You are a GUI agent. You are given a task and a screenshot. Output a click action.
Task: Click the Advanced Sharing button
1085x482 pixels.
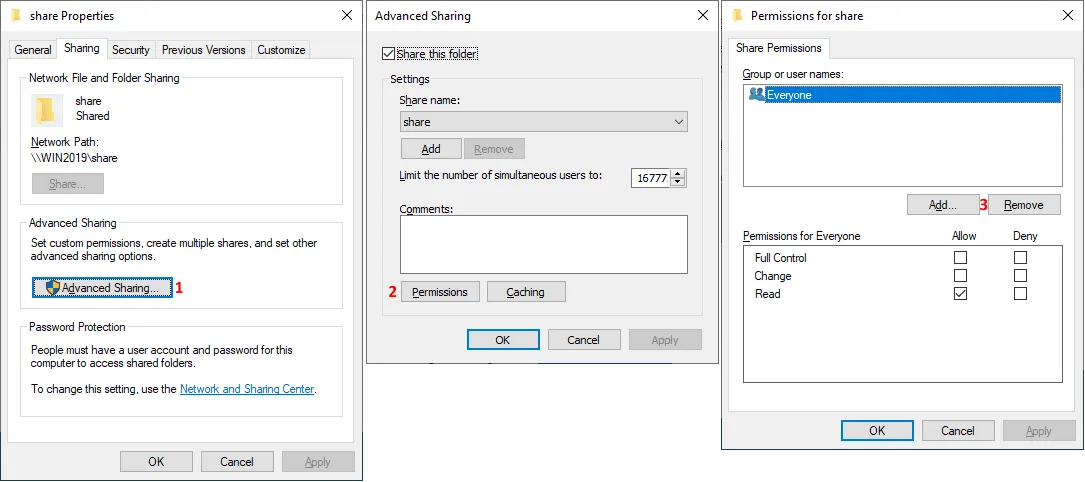[102, 288]
